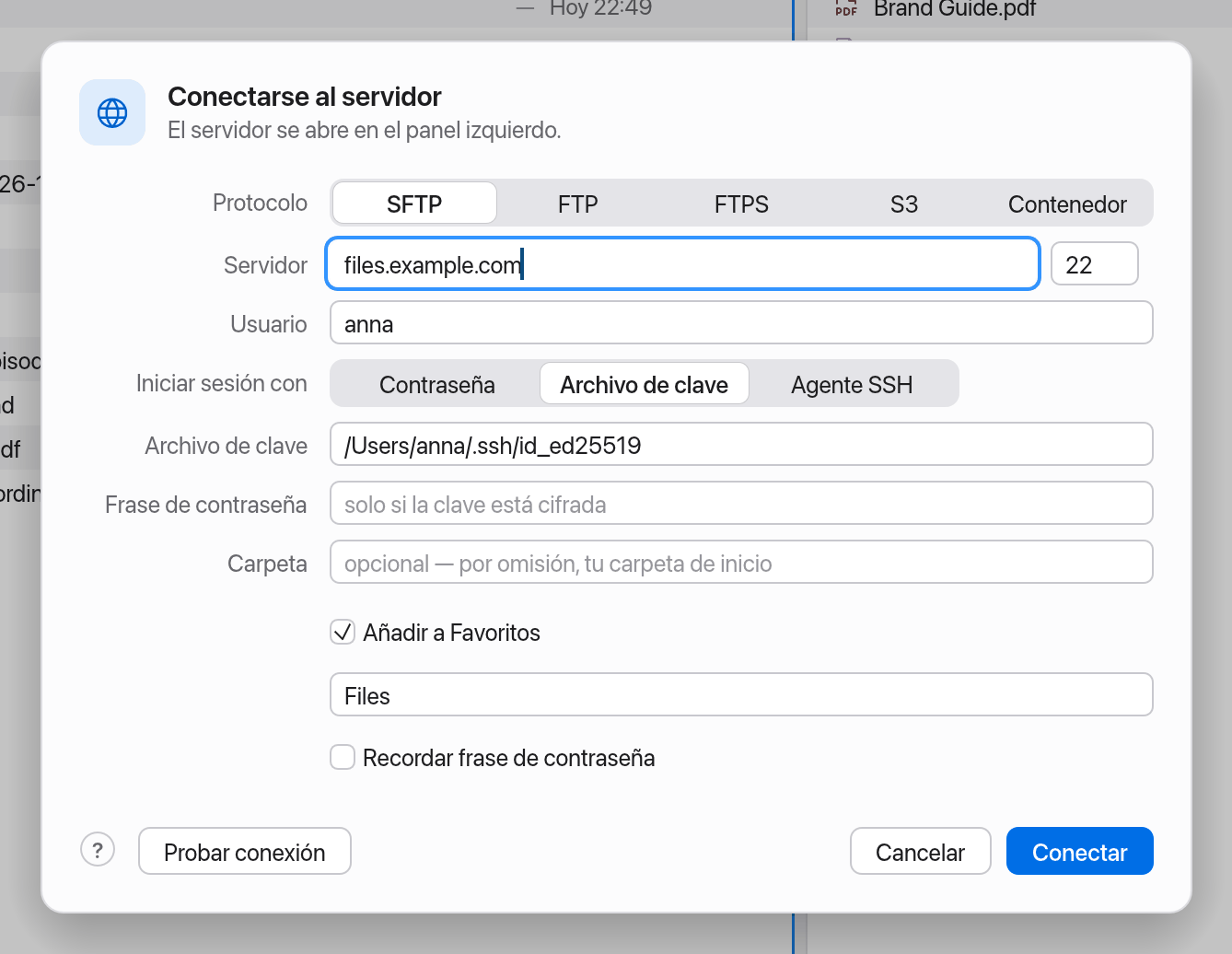This screenshot has height=954, width=1232.
Task: Click the globe icon beside the dialog title
Action: click(x=112, y=112)
